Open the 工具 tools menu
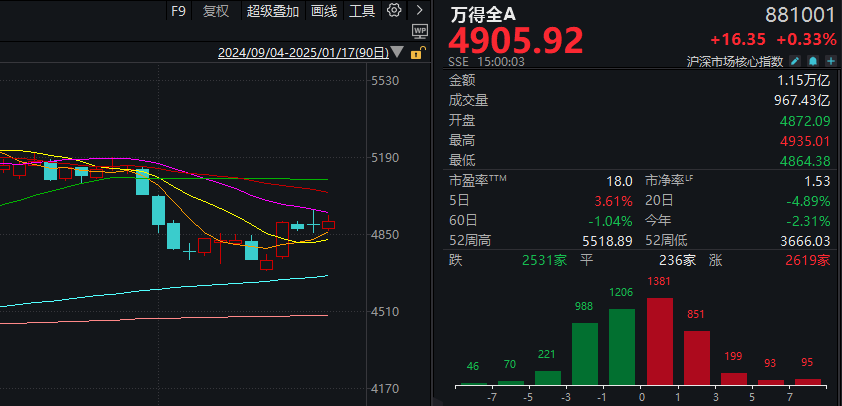The height and width of the screenshot is (406, 842). click(x=362, y=11)
